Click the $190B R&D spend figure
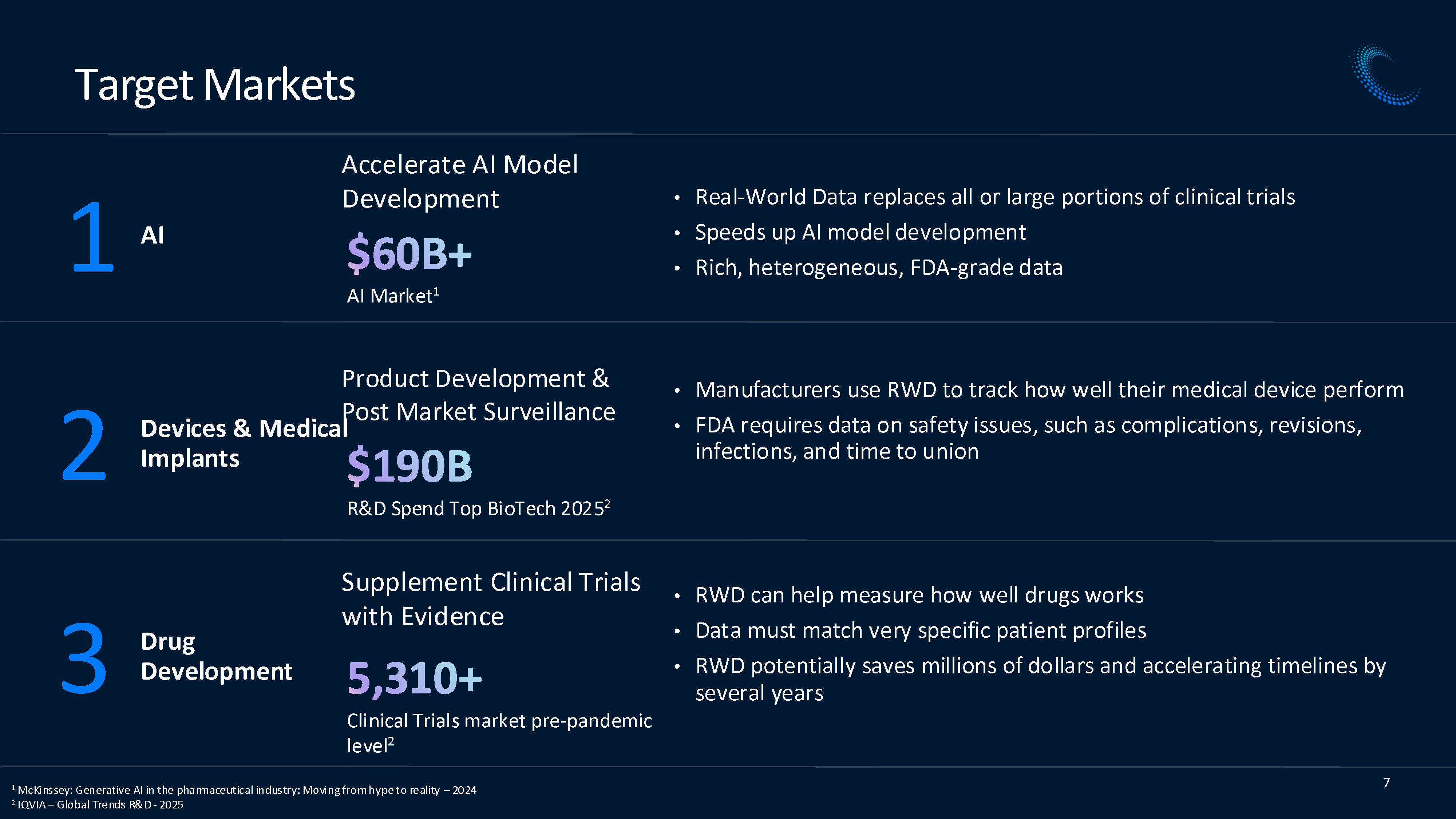This screenshot has width=1456, height=819. [409, 466]
